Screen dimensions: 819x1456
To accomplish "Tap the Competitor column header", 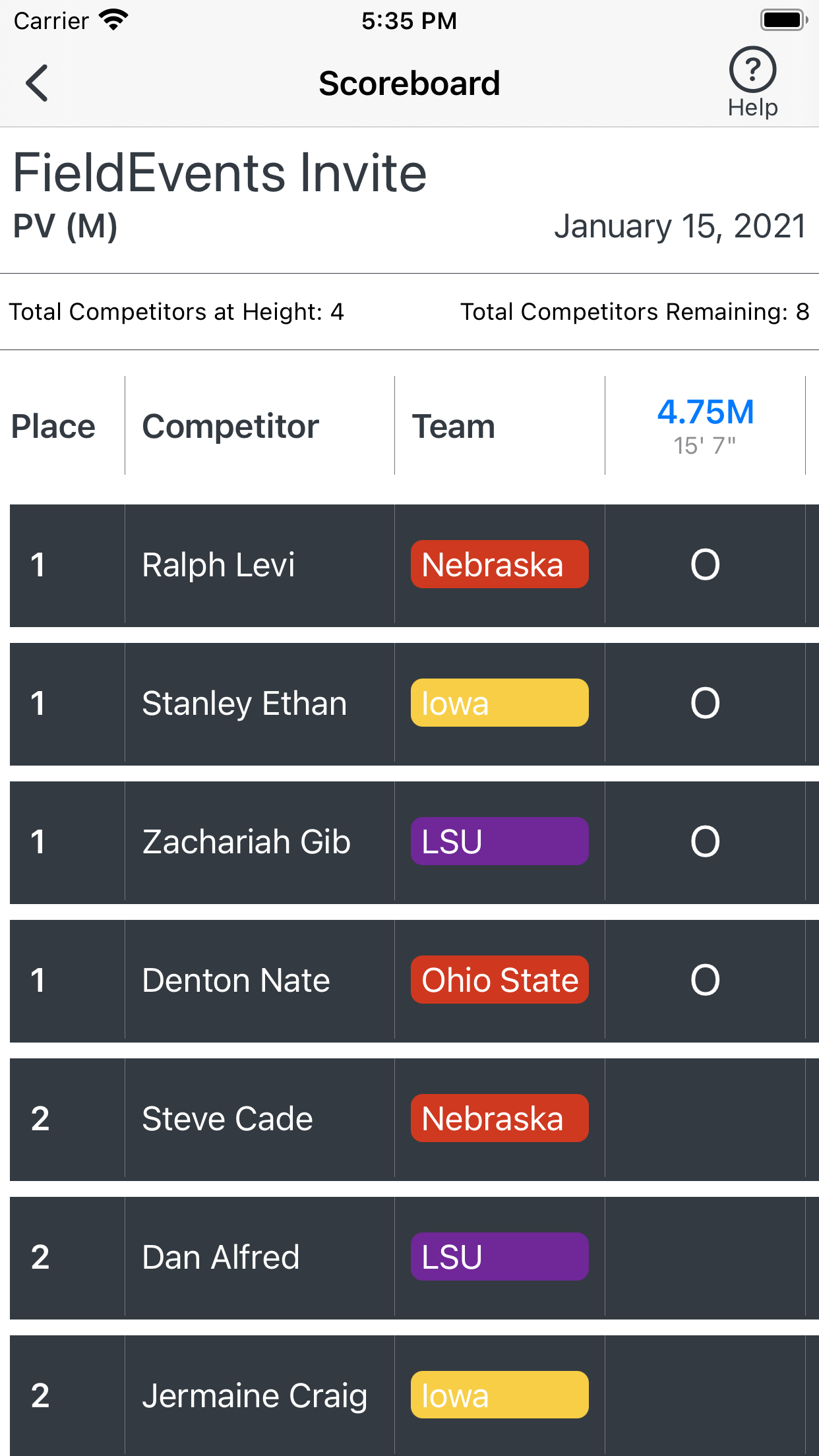I will click(x=231, y=427).
